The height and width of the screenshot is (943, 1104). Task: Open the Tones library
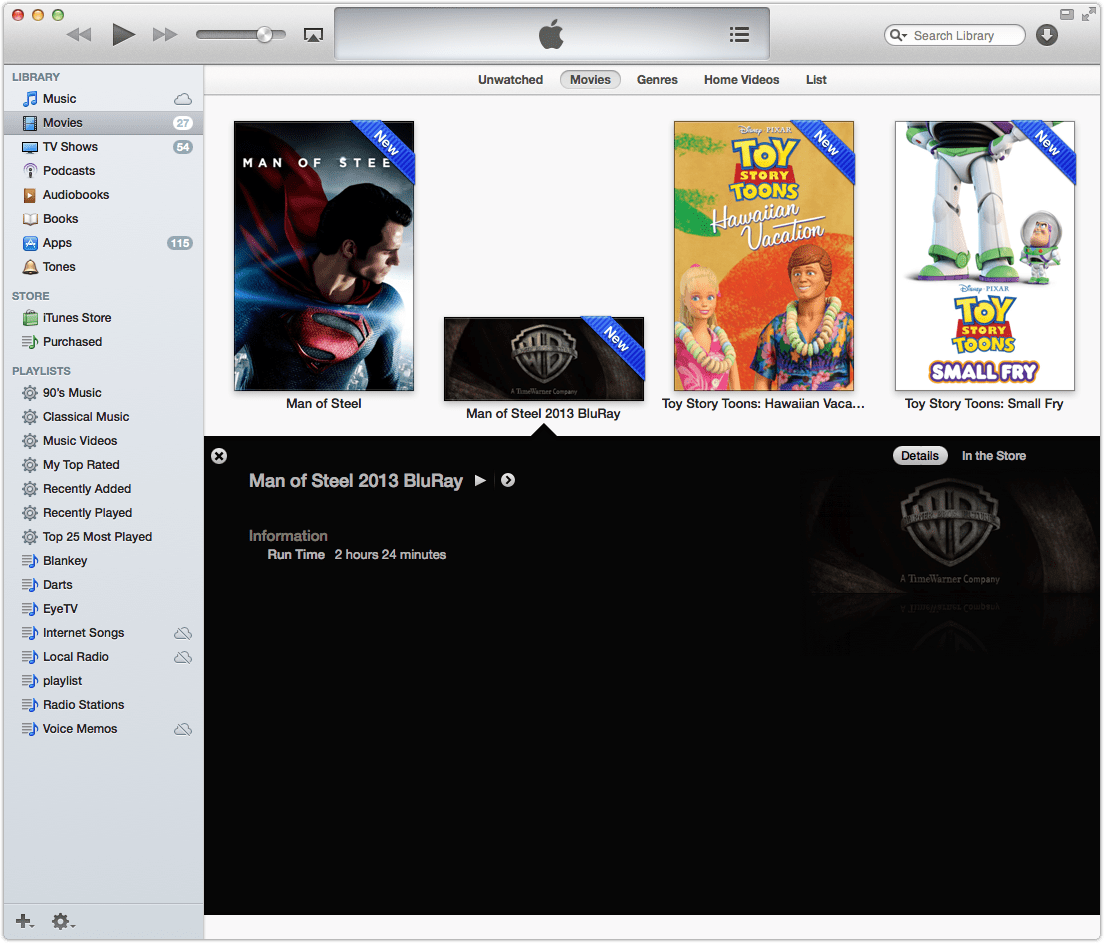[x=102, y=266]
